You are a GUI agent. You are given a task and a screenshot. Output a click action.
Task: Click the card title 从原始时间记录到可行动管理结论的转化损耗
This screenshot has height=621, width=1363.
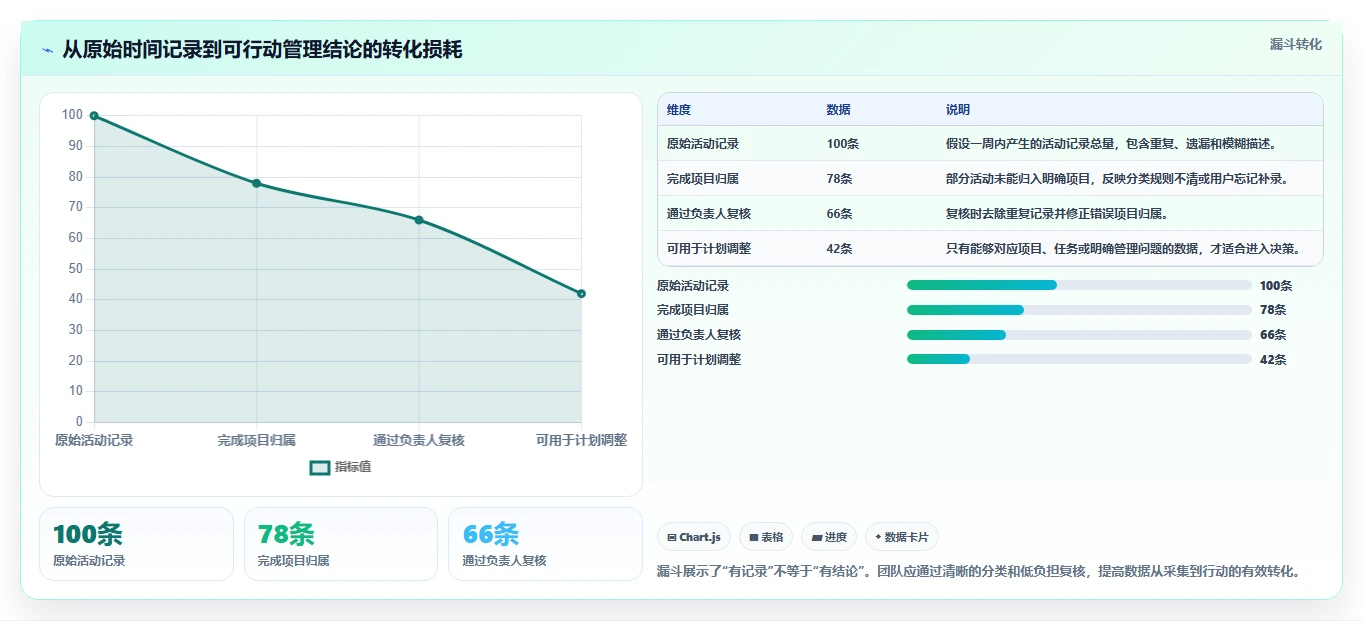coord(262,50)
